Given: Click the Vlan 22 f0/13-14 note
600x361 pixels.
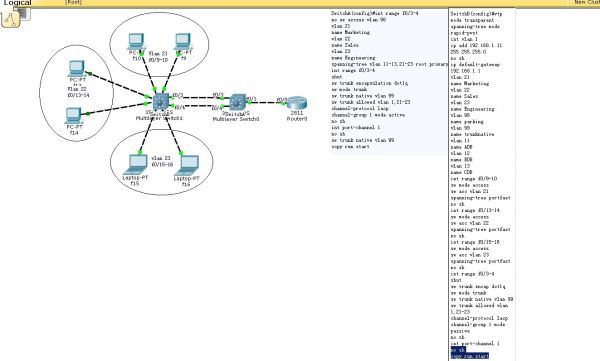Looking at the screenshot, I should (78, 92).
